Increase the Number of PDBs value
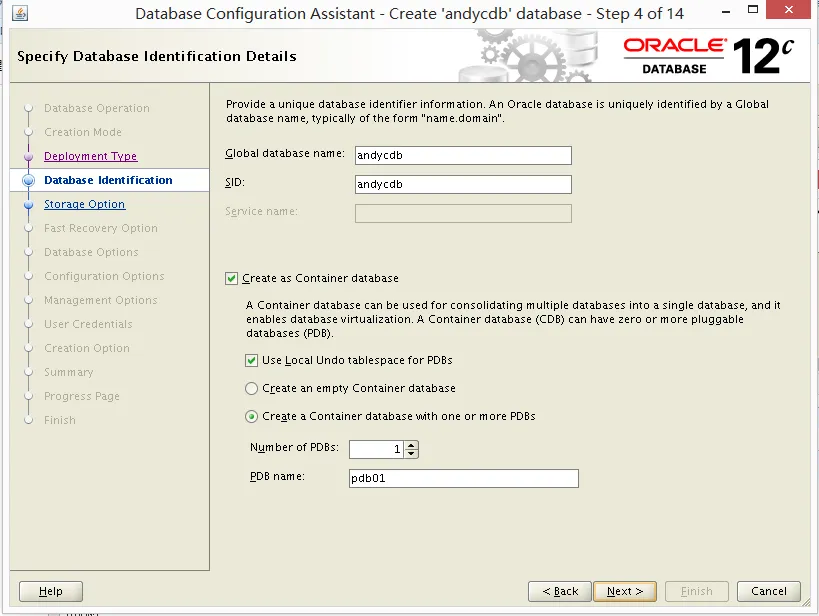Image resolution: width=819 pixels, height=616 pixels. click(412, 445)
